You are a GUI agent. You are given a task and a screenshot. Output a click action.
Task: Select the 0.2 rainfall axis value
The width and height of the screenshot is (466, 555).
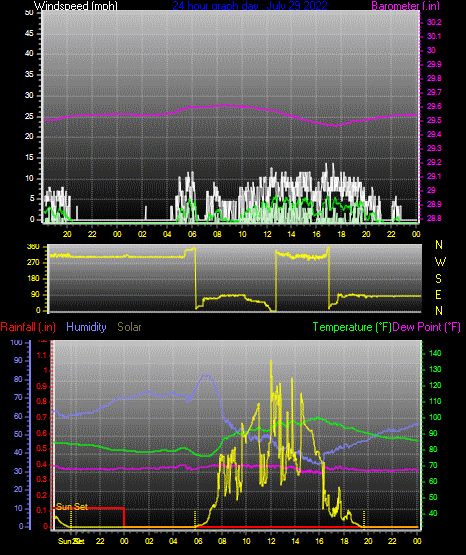pyautogui.click(x=42, y=495)
